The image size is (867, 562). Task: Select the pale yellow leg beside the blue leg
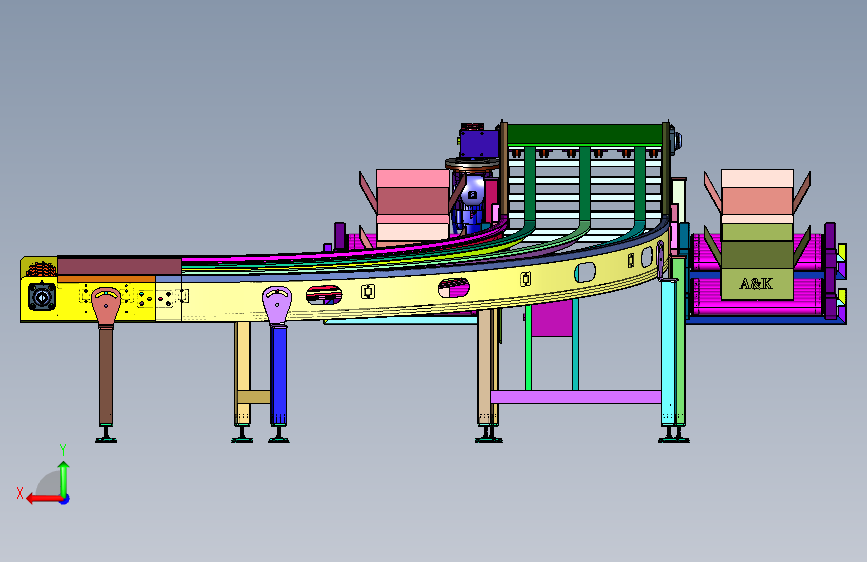pyautogui.click(x=243, y=373)
